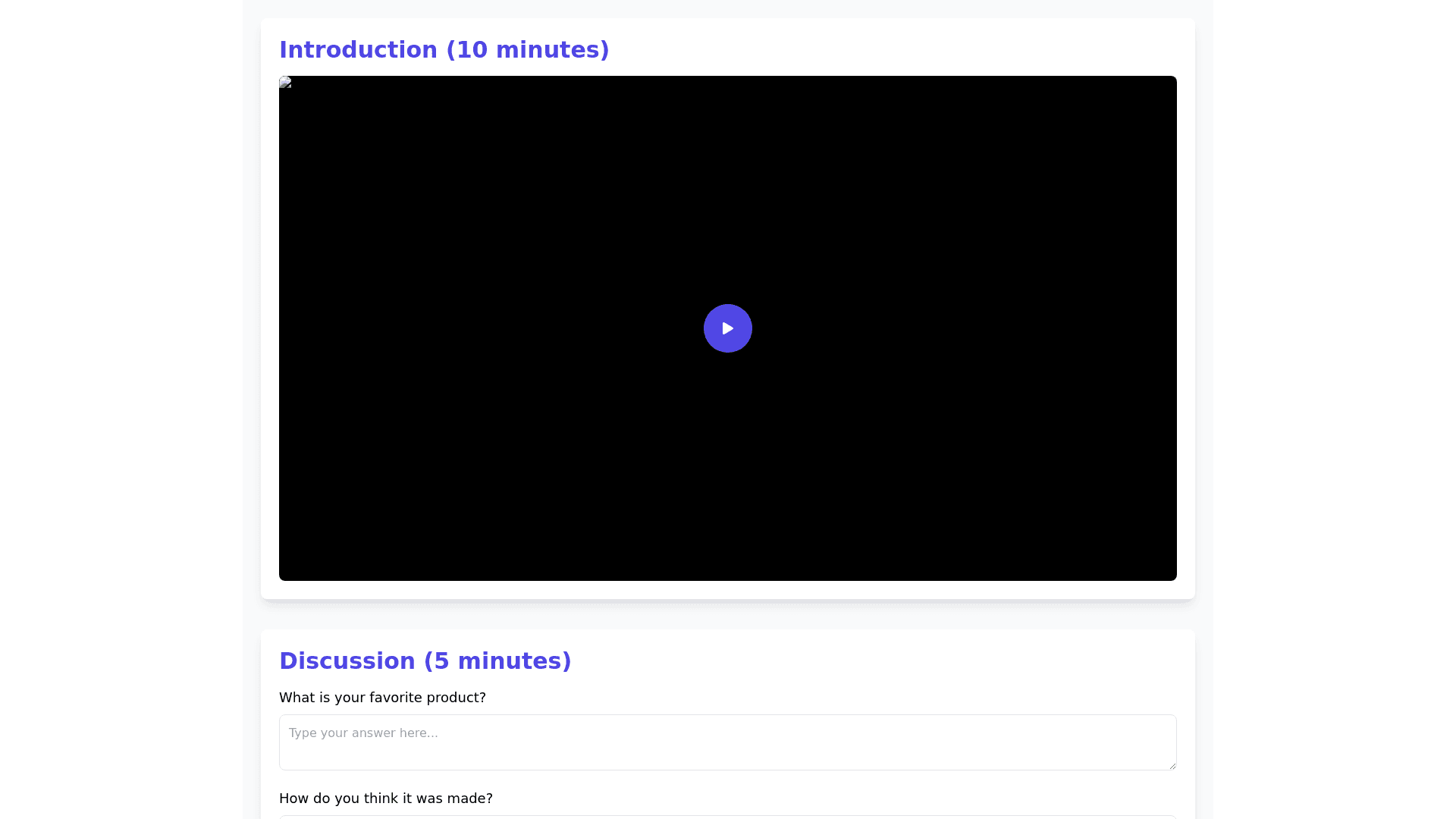
Task: Click the word 'Introduction' in heading
Action: click(x=358, y=49)
